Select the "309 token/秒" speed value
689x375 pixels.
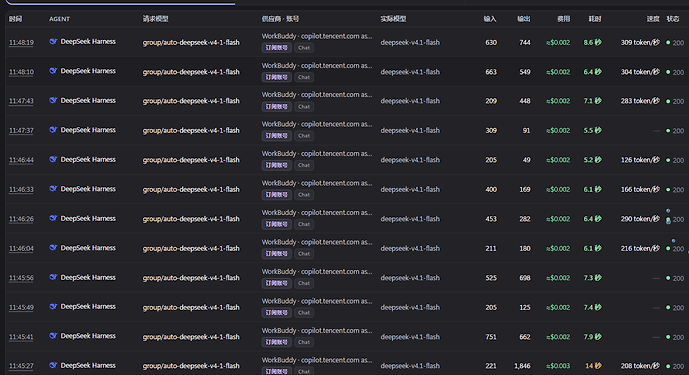640,43
